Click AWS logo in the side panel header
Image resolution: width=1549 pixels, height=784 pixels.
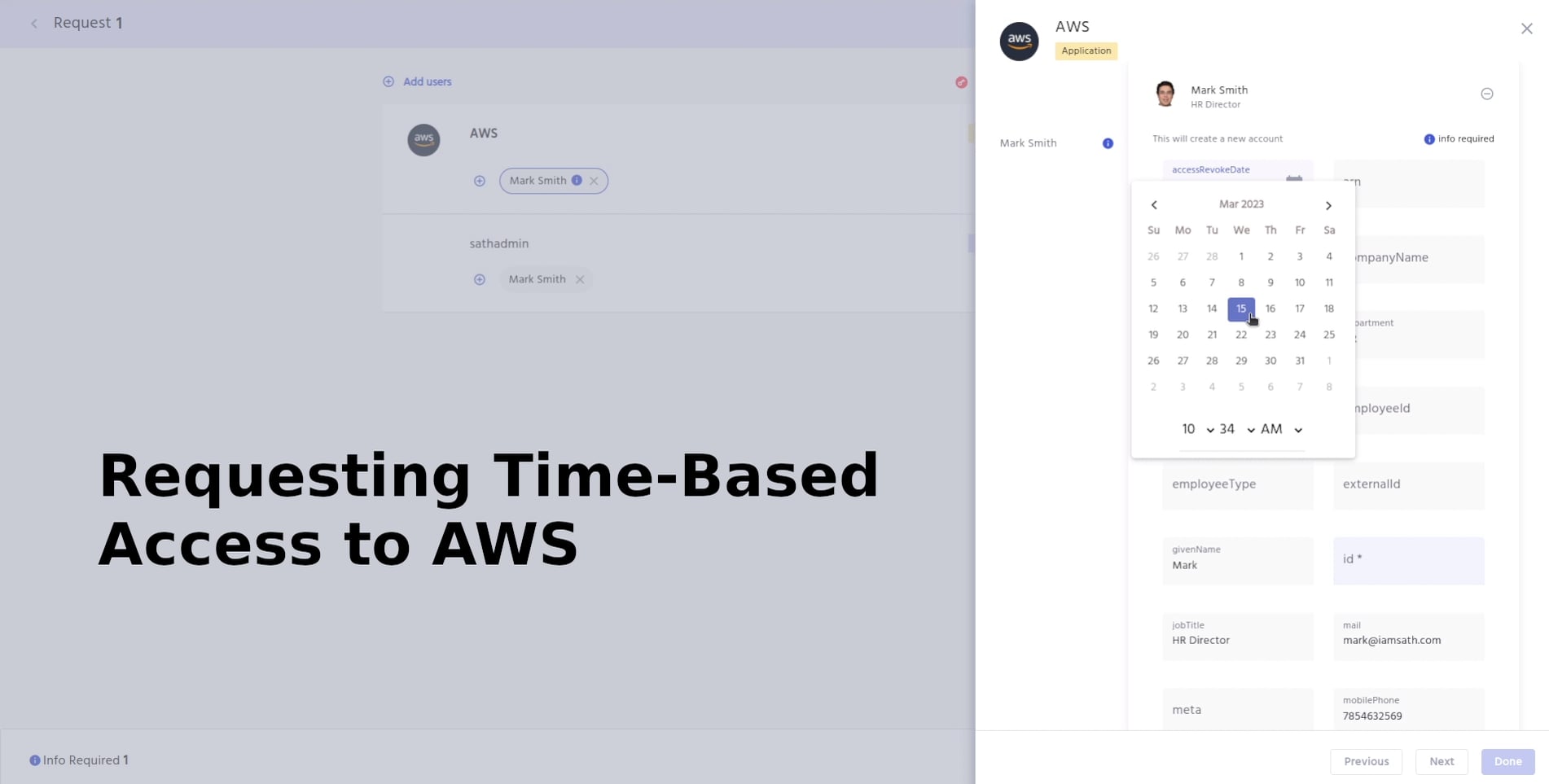click(x=1020, y=41)
